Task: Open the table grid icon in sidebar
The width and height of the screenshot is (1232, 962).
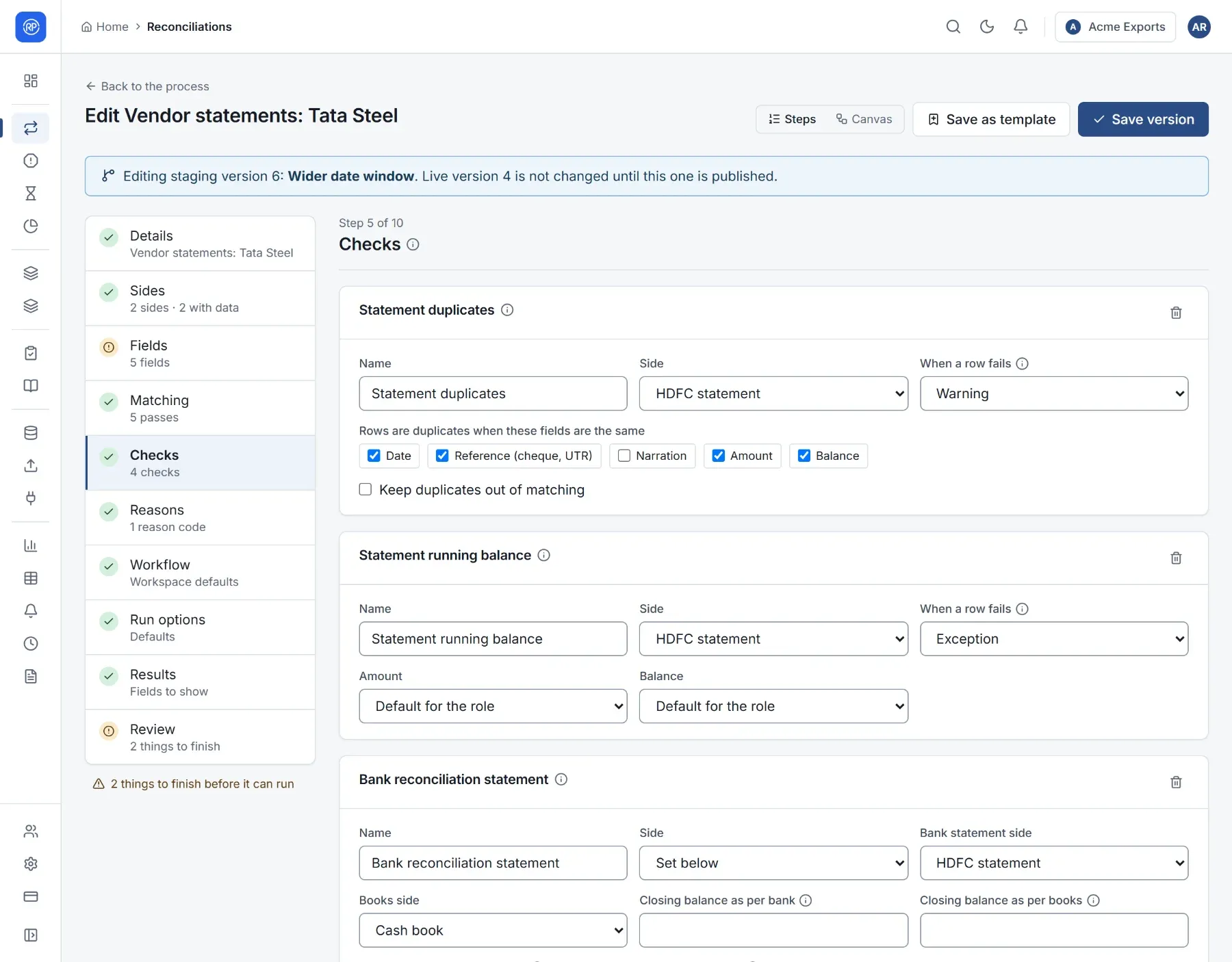Action: 31,578
